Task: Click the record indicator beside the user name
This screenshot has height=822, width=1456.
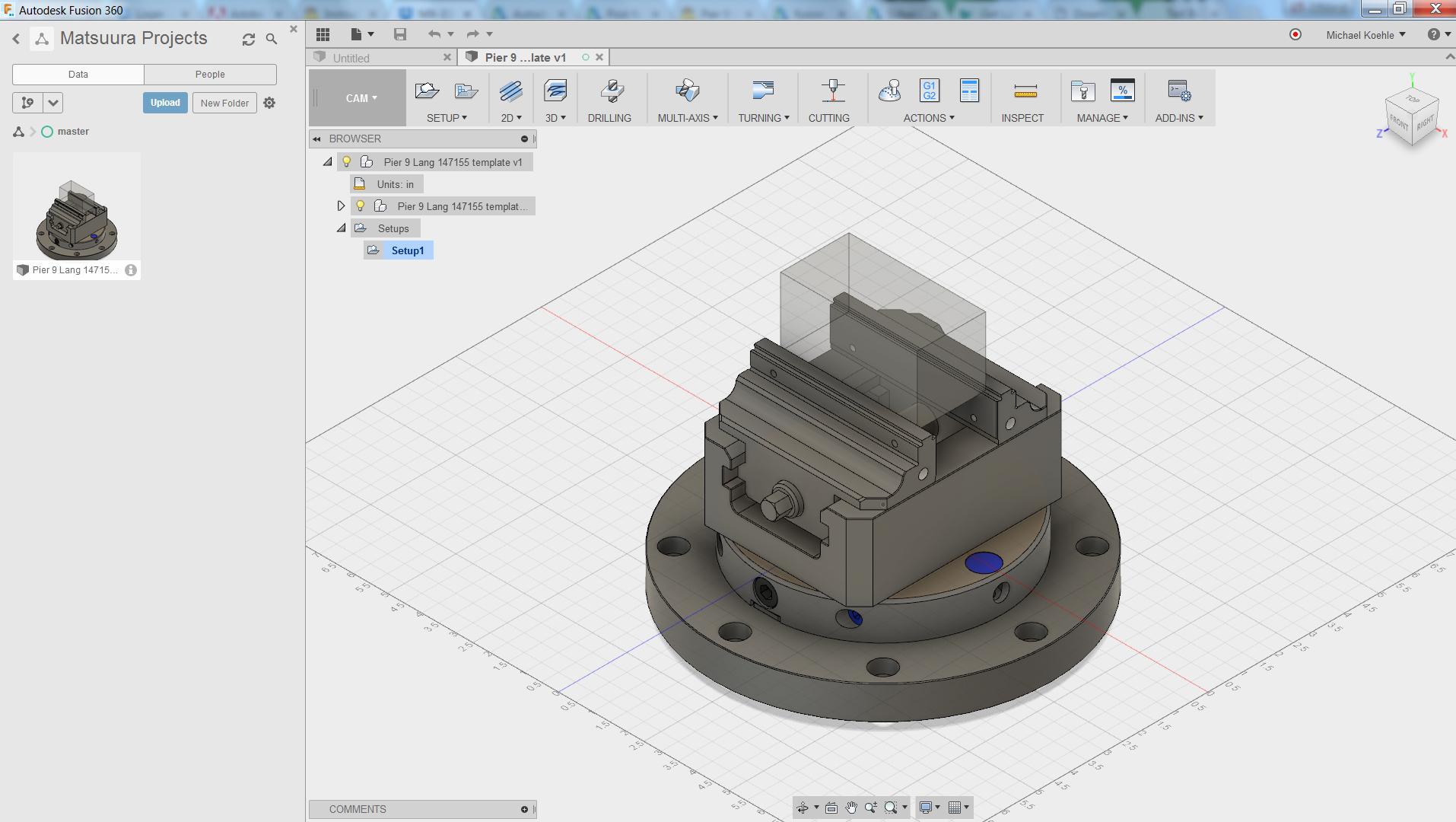Action: click(x=1295, y=35)
